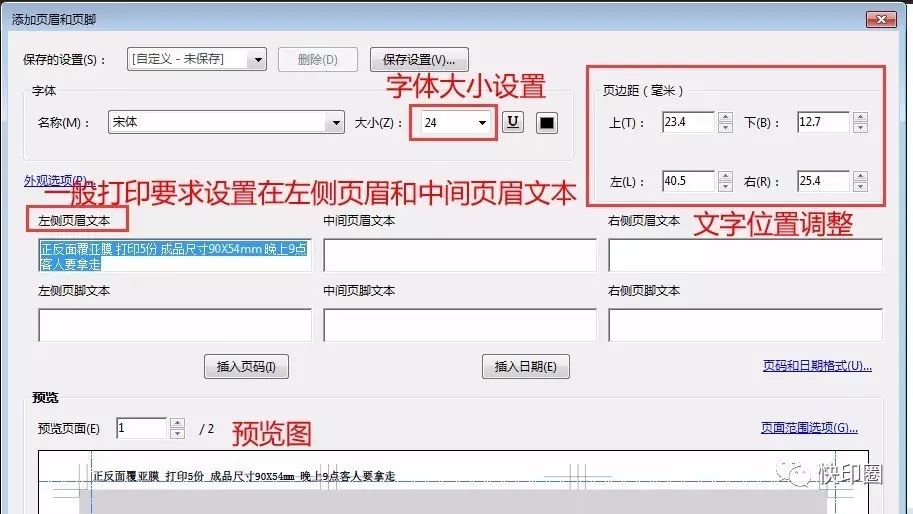Click the left margin 左(L) field
The image size is (913, 514).
(688, 181)
